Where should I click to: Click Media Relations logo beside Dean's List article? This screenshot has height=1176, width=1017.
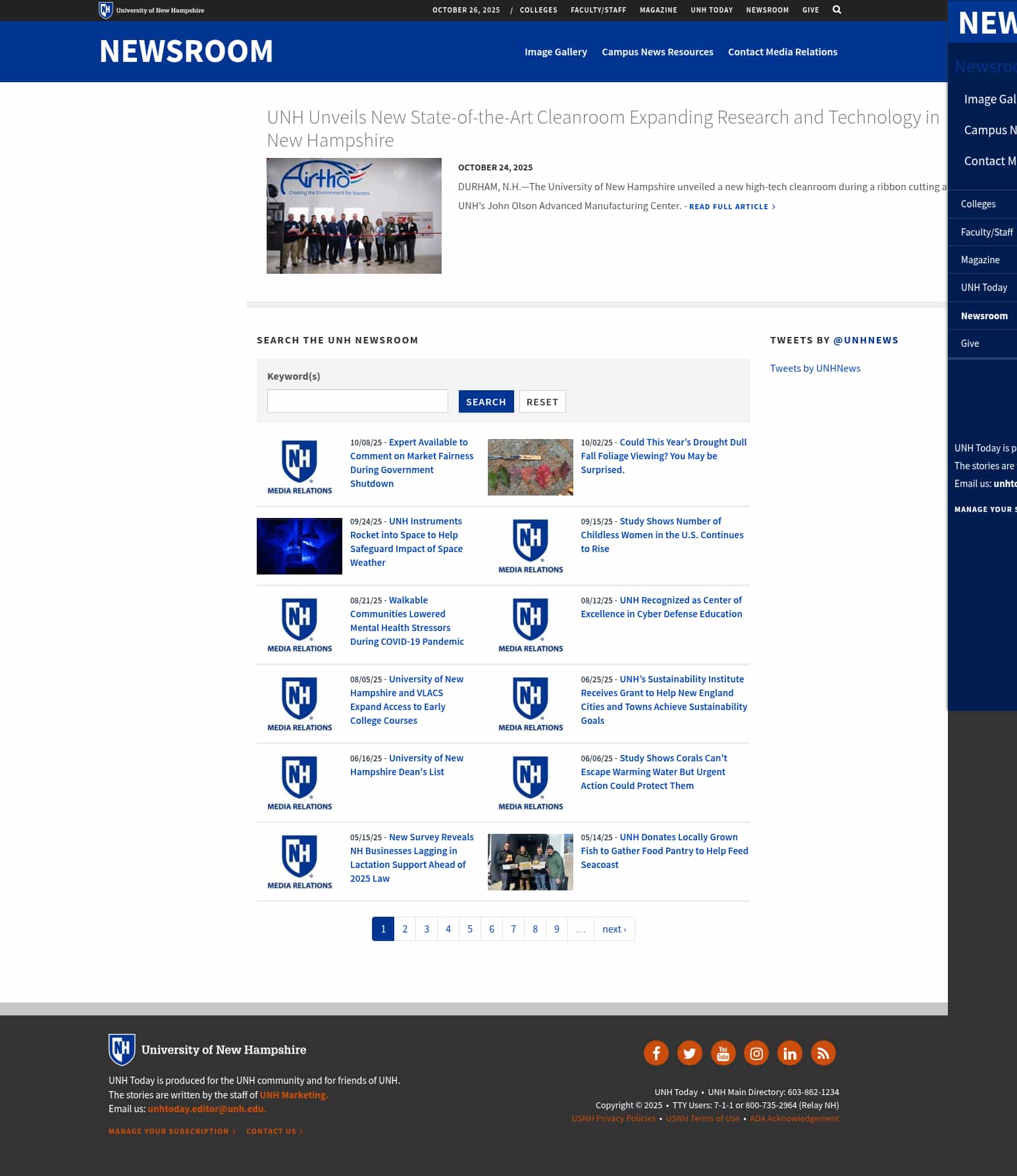tap(300, 783)
